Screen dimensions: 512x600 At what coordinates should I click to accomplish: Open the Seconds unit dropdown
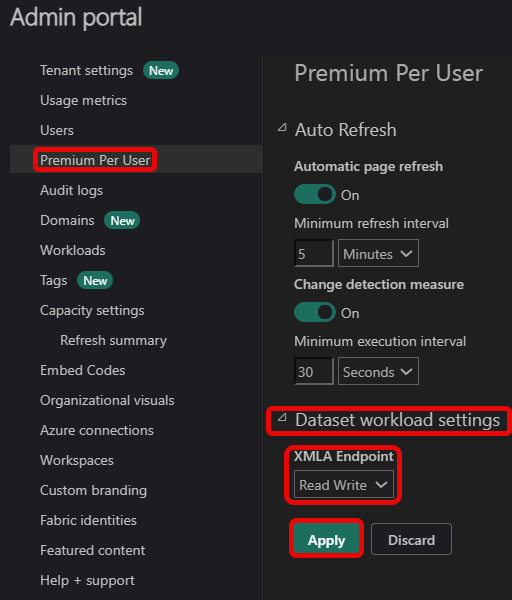click(378, 371)
